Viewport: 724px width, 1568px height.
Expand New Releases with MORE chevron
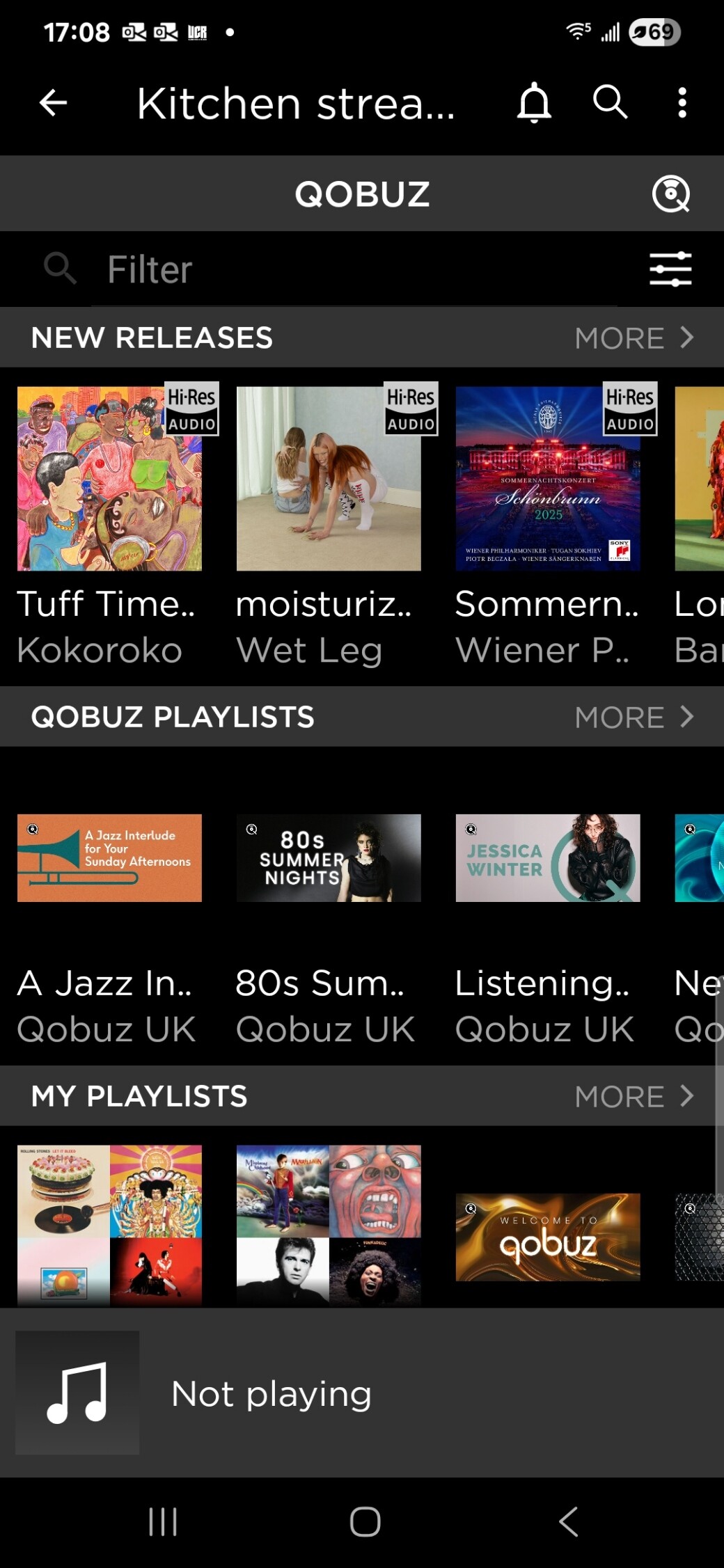coord(635,338)
